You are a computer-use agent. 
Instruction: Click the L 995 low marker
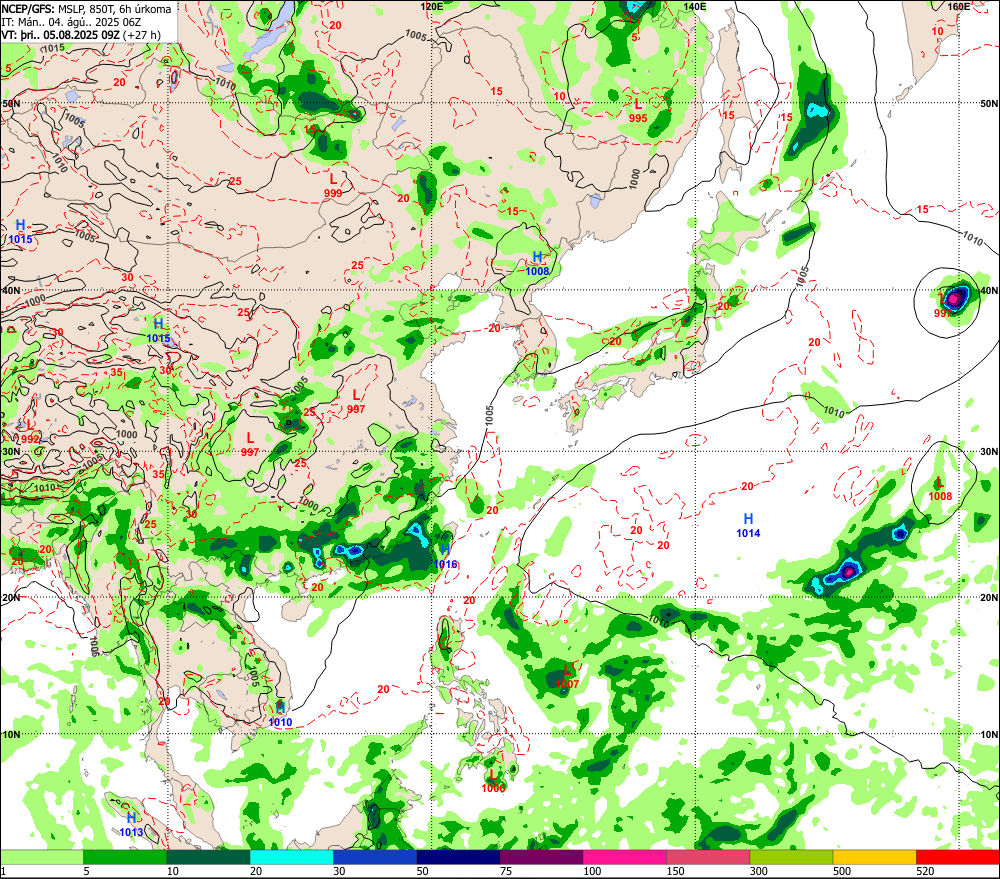(x=638, y=111)
